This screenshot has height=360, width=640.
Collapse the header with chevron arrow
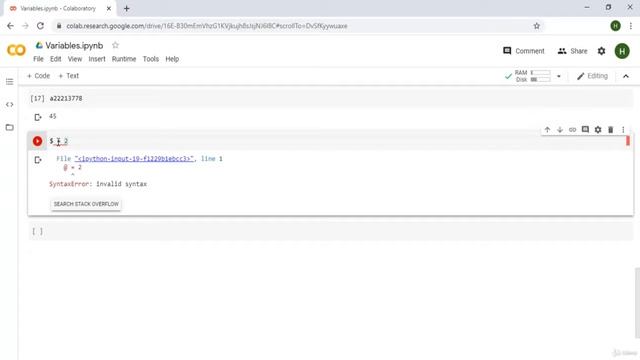click(626, 76)
